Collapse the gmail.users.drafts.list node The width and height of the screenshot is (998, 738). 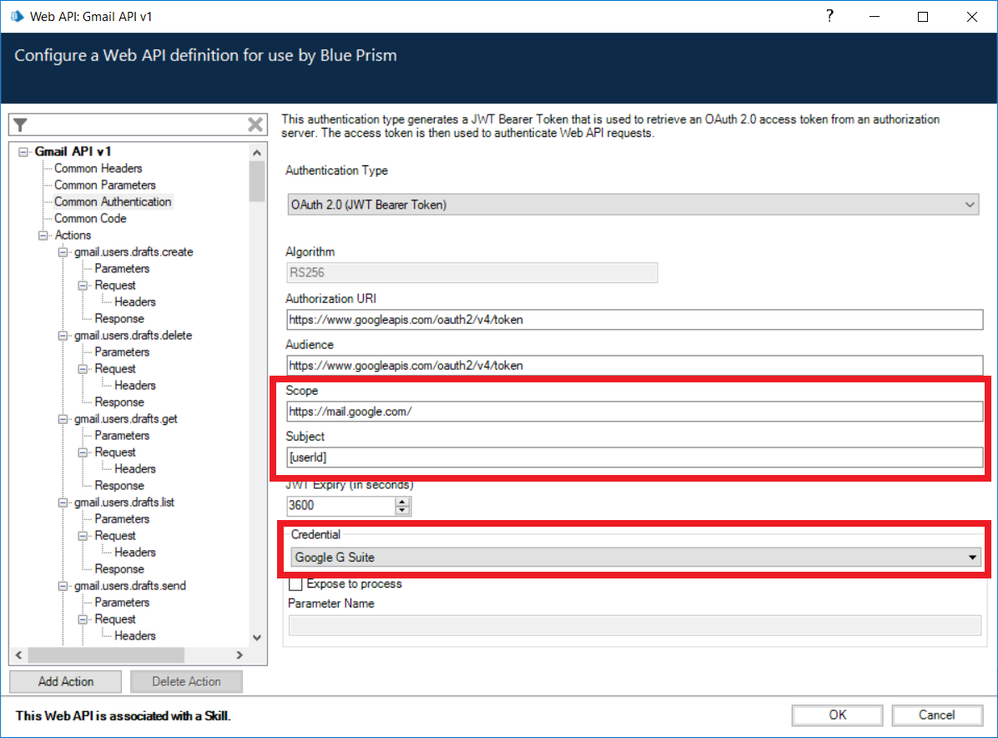(63, 503)
